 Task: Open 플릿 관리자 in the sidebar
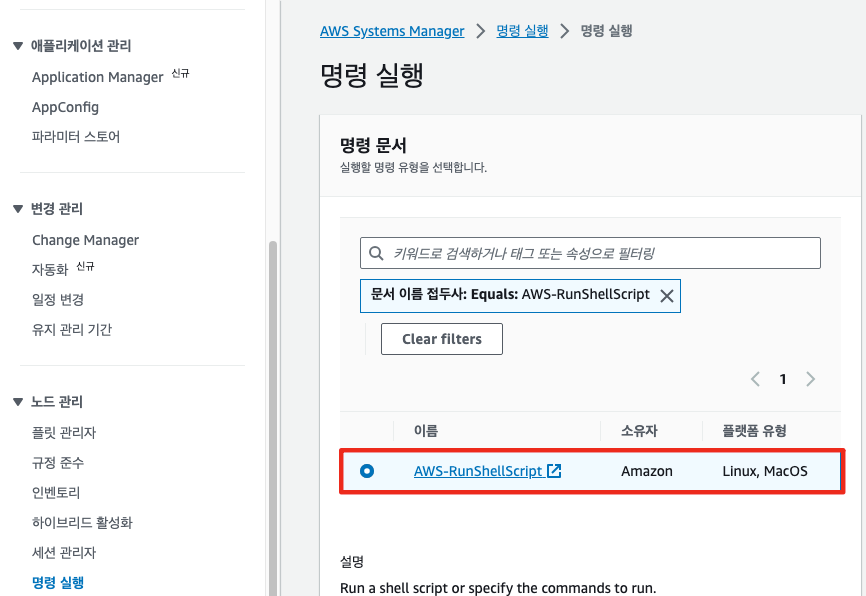point(64,433)
